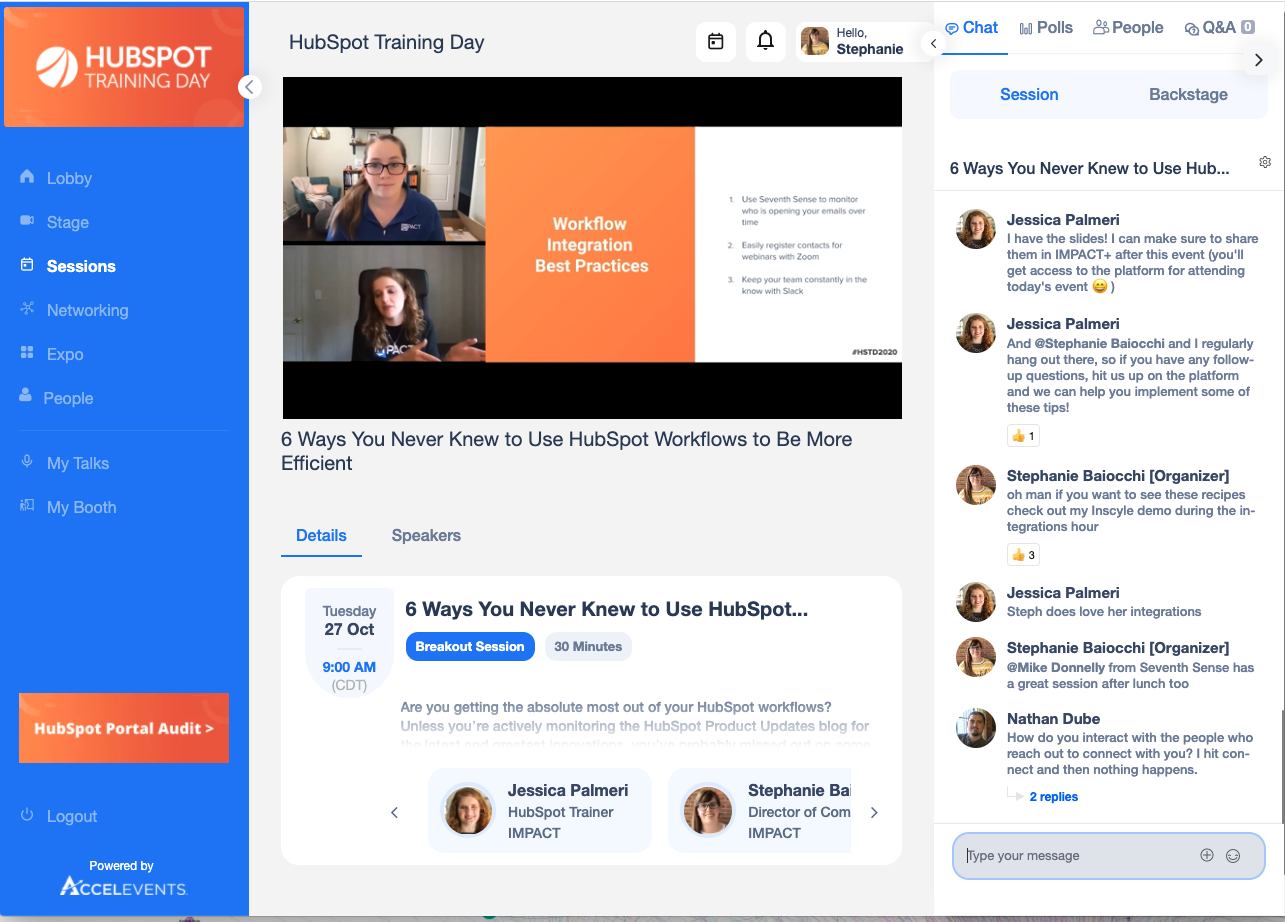This screenshot has width=1285, height=922.
Task: Select the Session chat channel
Action: (1029, 95)
